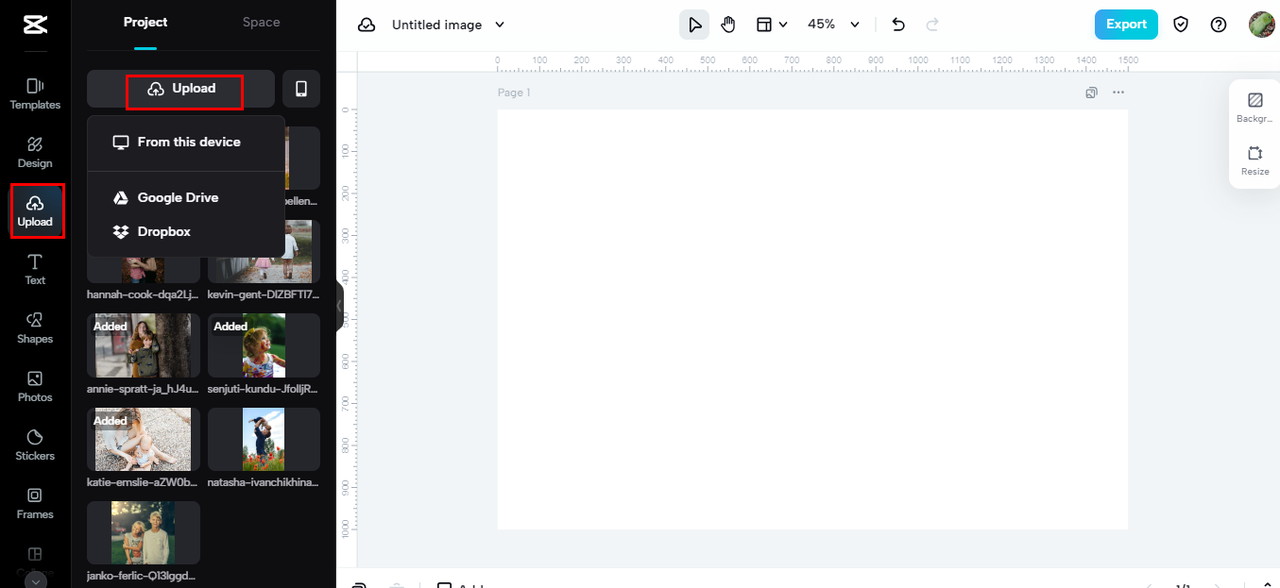The width and height of the screenshot is (1280, 588).
Task: Open the help question mark icon
Action: click(x=1218, y=25)
